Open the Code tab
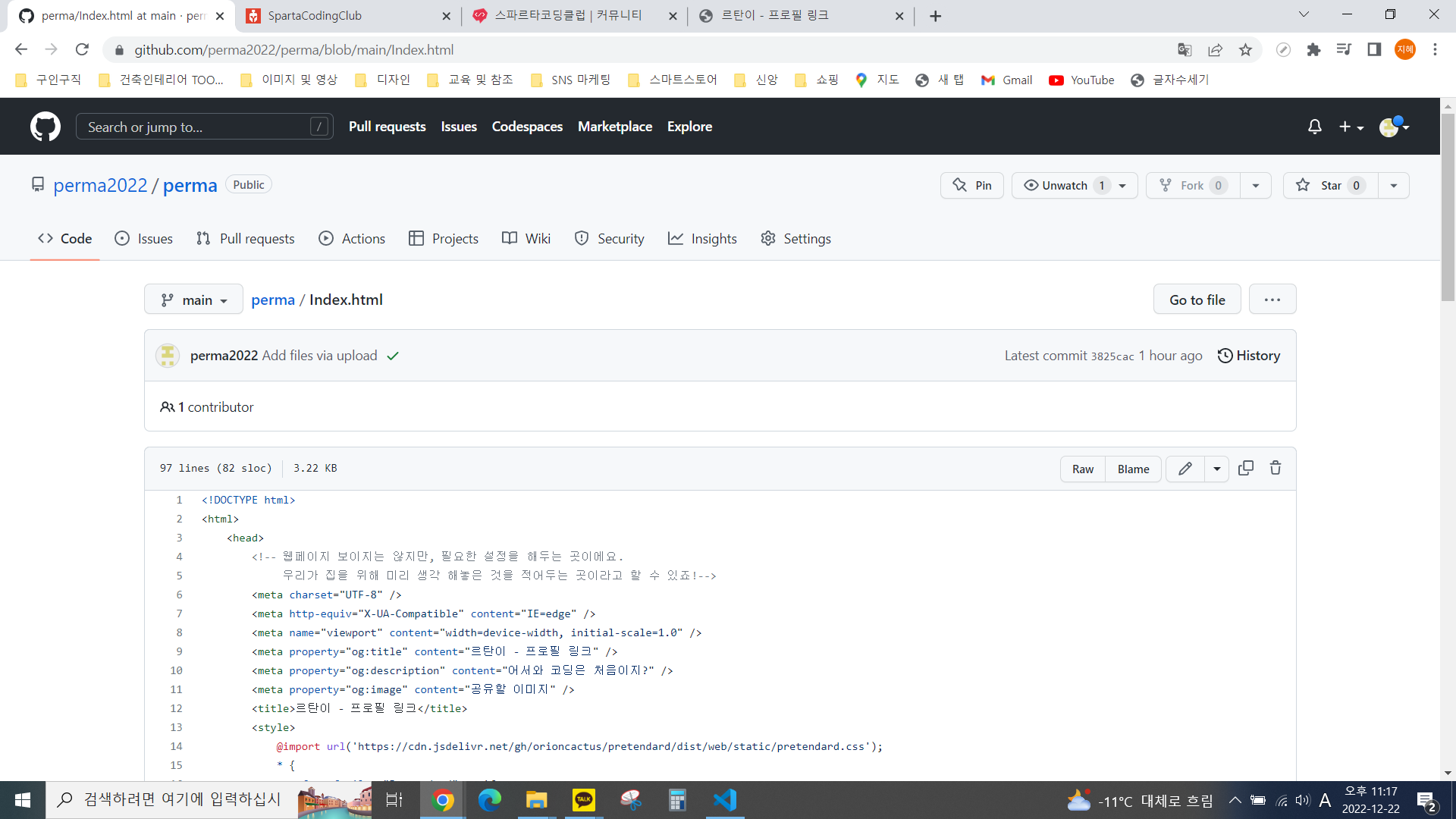The image size is (1456, 819). click(65, 238)
